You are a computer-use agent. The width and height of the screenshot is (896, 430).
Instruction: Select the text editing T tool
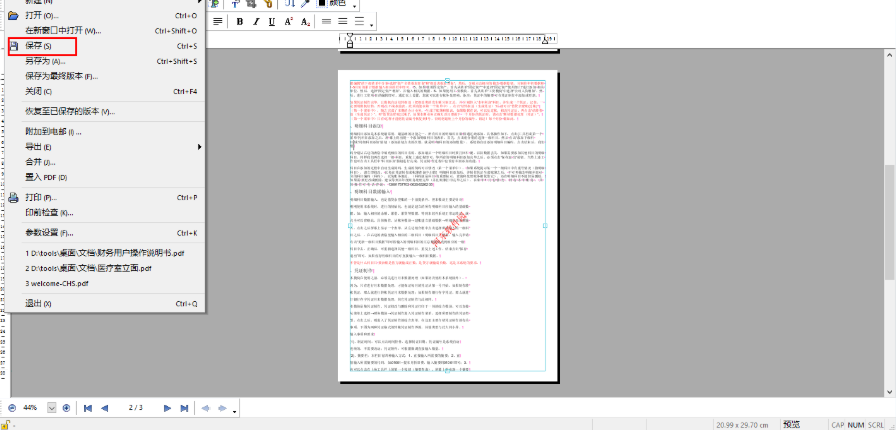coord(235,3)
